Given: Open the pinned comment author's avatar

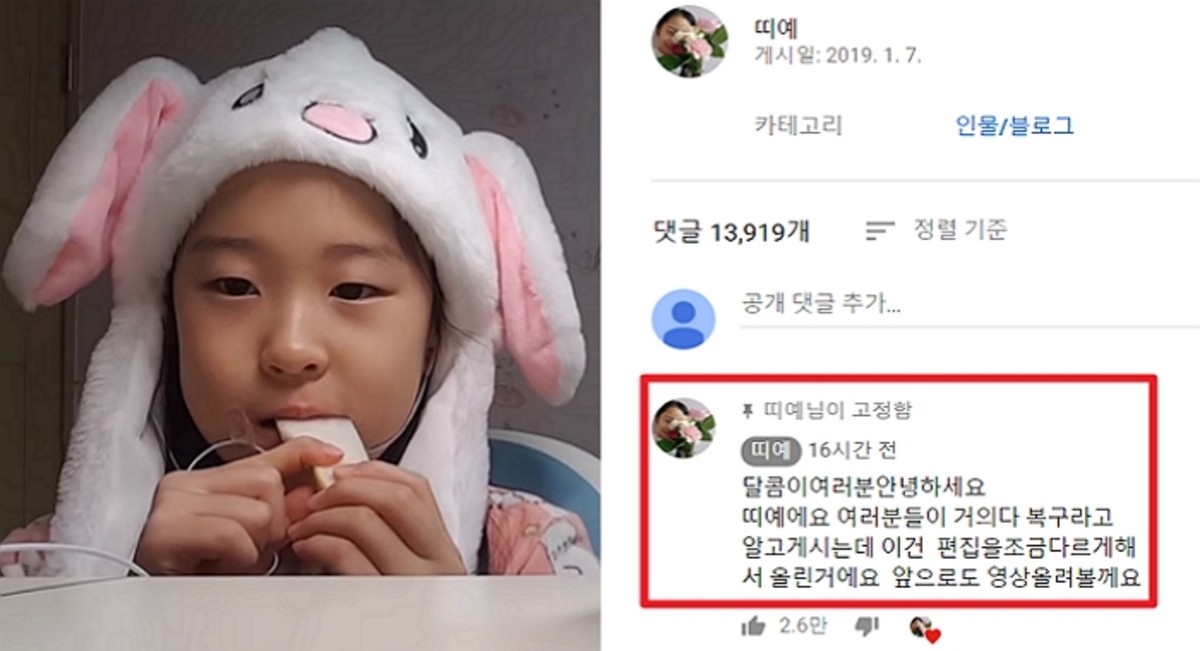Looking at the screenshot, I should pyautogui.click(x=683, y=428).
